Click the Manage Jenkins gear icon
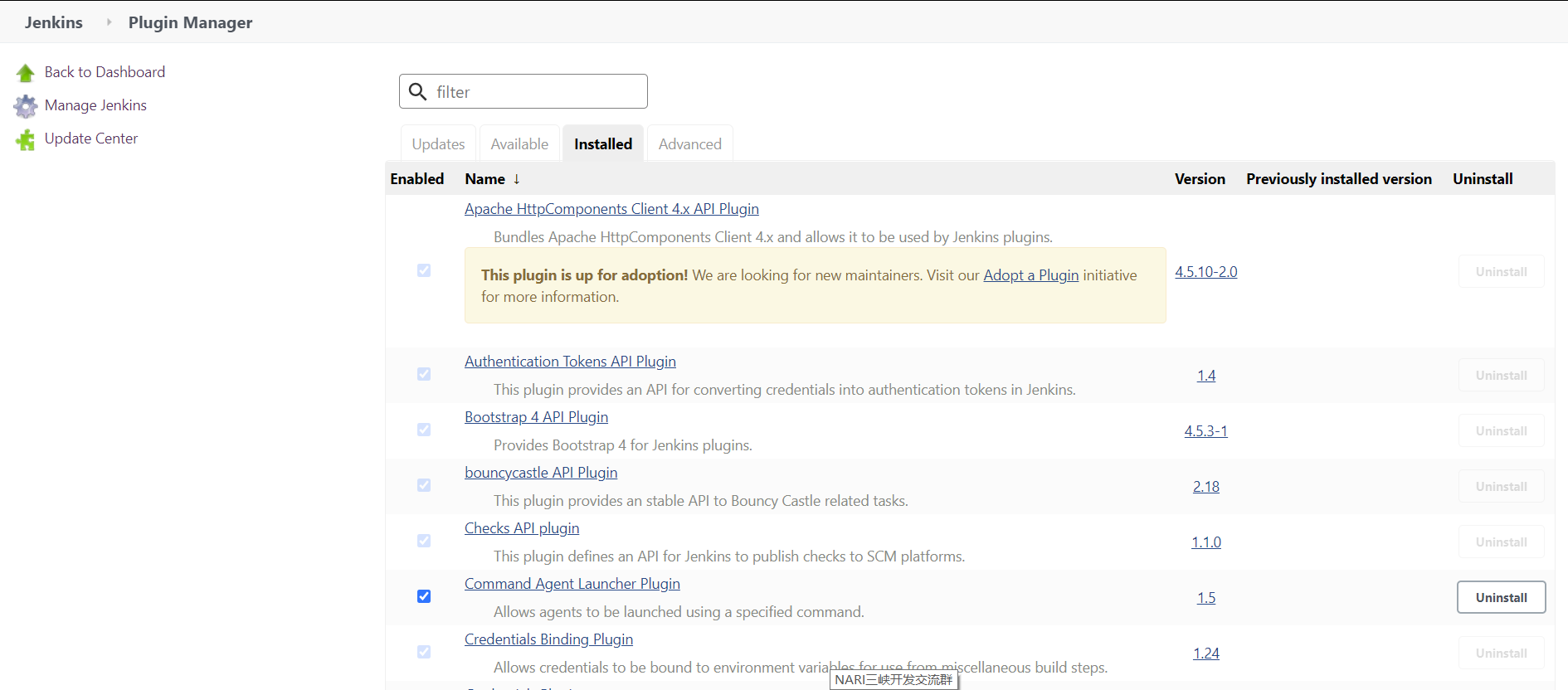Screen dimensions: 1568x690 (x=26, y=106)
